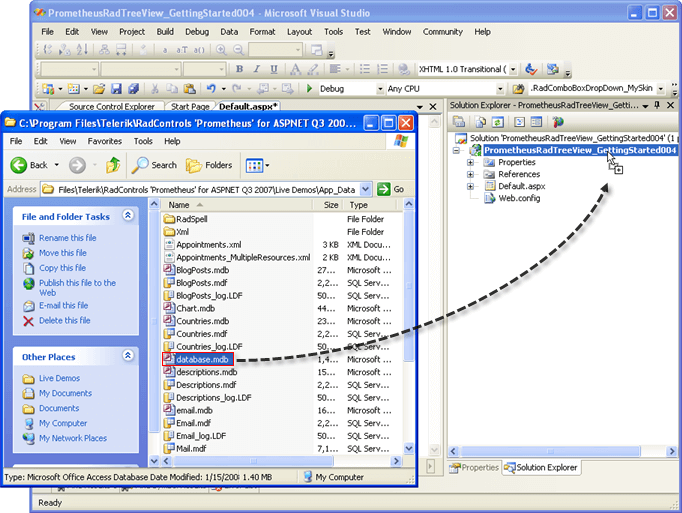The height and width of the screenshot is (513, 682).
Task: Click the Show All Files icon in Solution Explorer
Action: (479, 122)
